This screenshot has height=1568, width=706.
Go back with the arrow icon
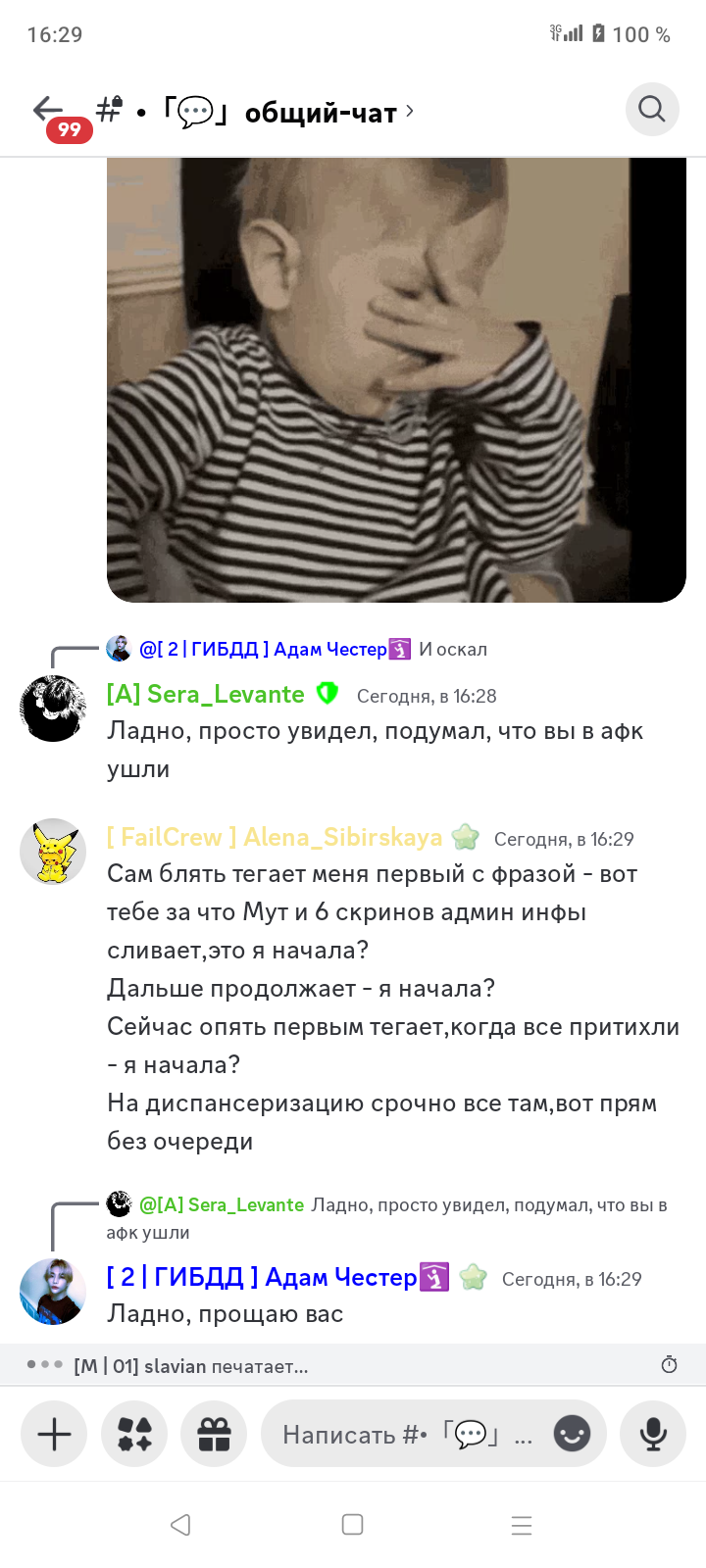[x=47, y=109]
